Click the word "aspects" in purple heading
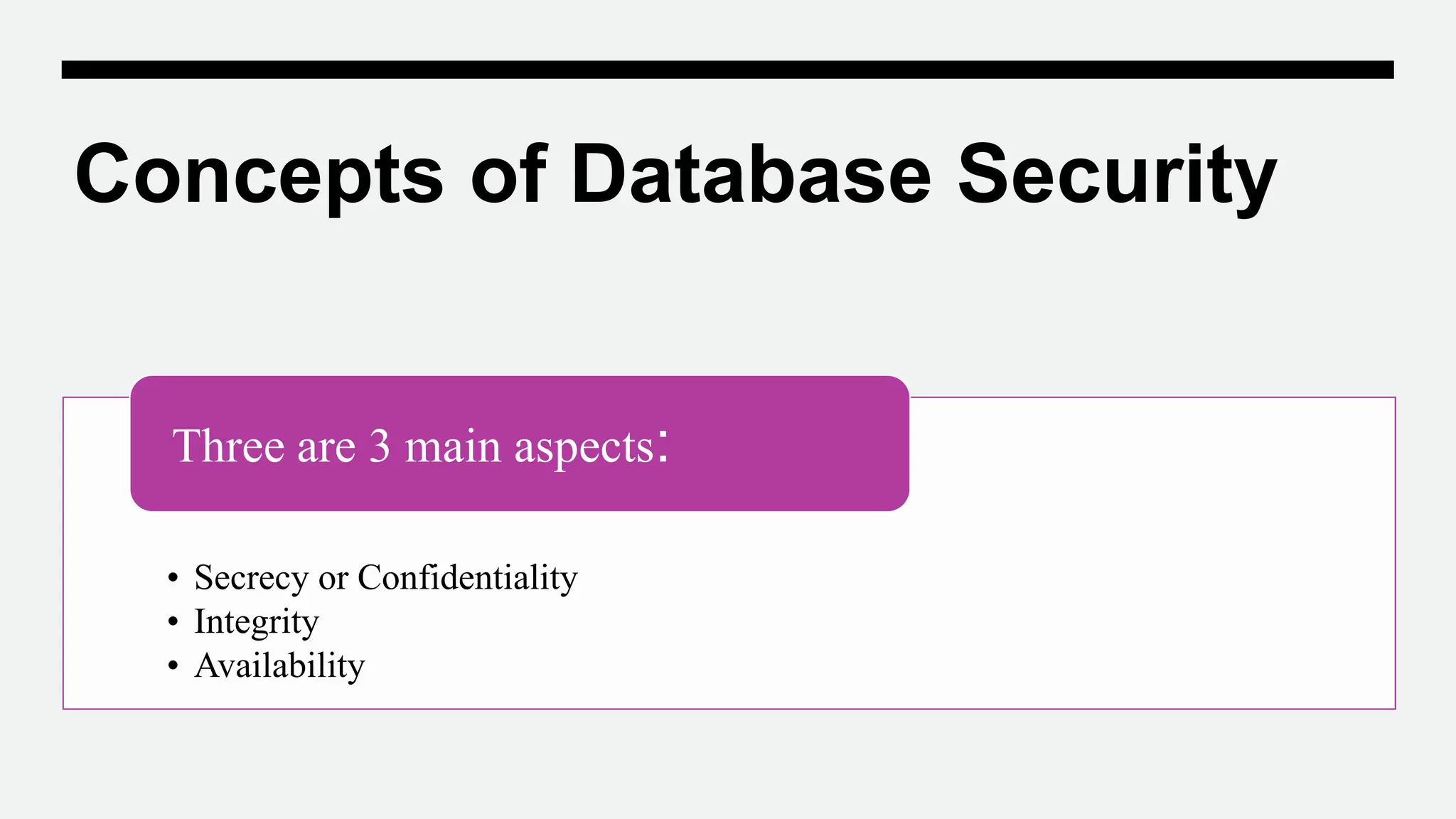 [584, 448]
